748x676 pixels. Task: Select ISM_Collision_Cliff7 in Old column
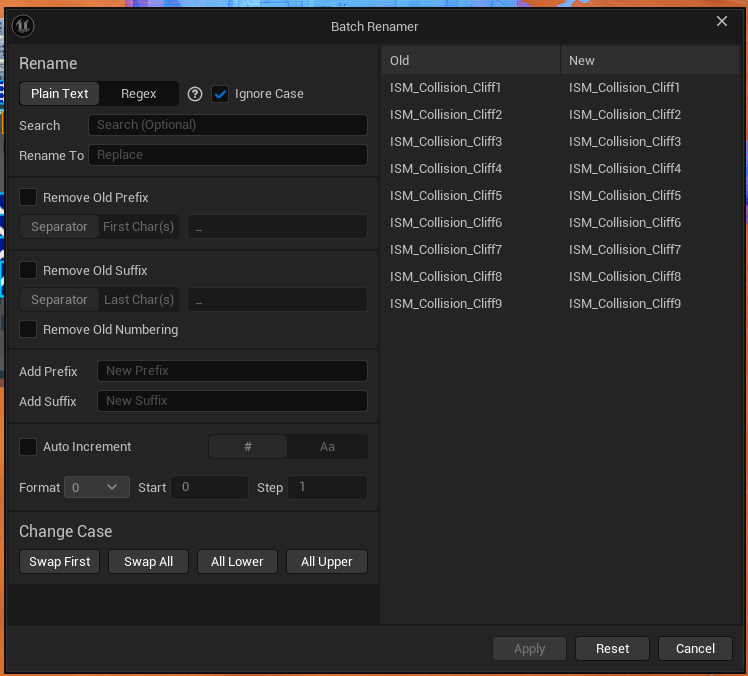pos(446,250)
